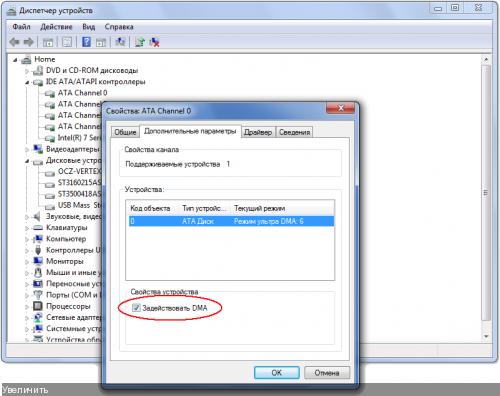Click the Контроллеры U USB icon
The width and height of the screenshot is (500, 396).
[x=38, y=250]
